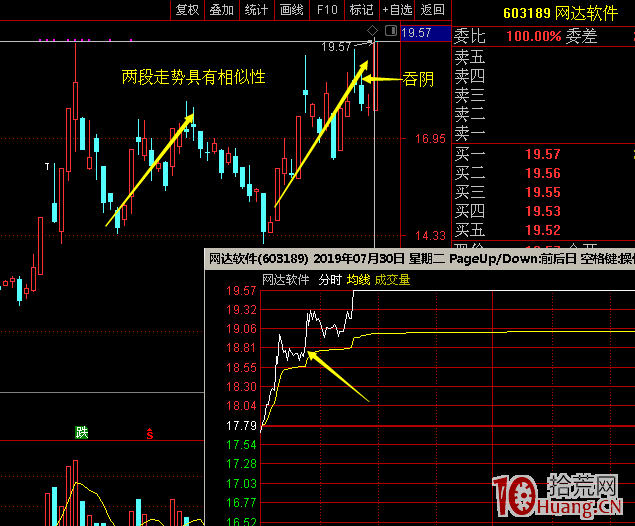This screenshot has height=526, width=635.
Task: Click the 16.95 axis price label
Action: tap(430, 139)
